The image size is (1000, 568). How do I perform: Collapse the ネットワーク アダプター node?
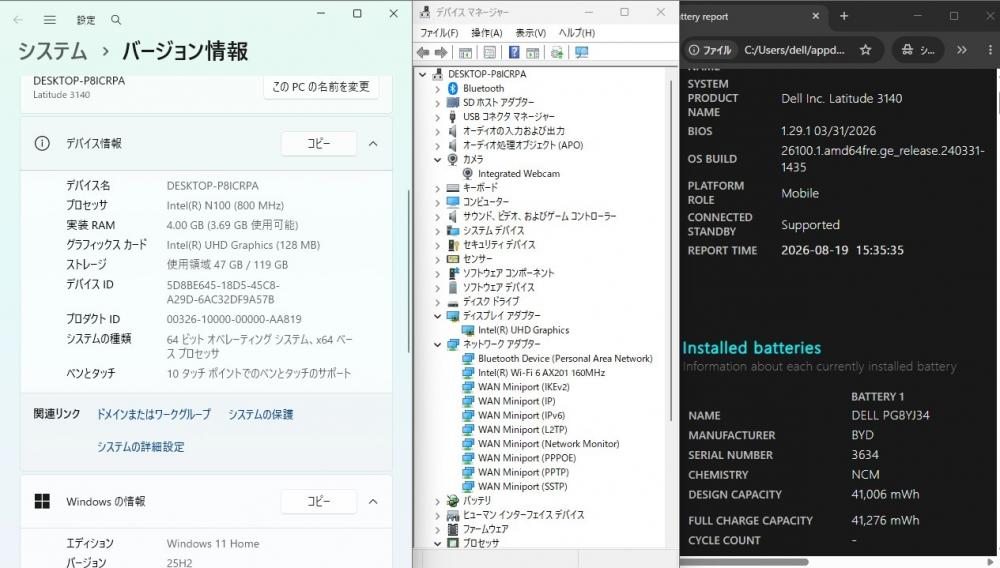(x=438, y=344)
